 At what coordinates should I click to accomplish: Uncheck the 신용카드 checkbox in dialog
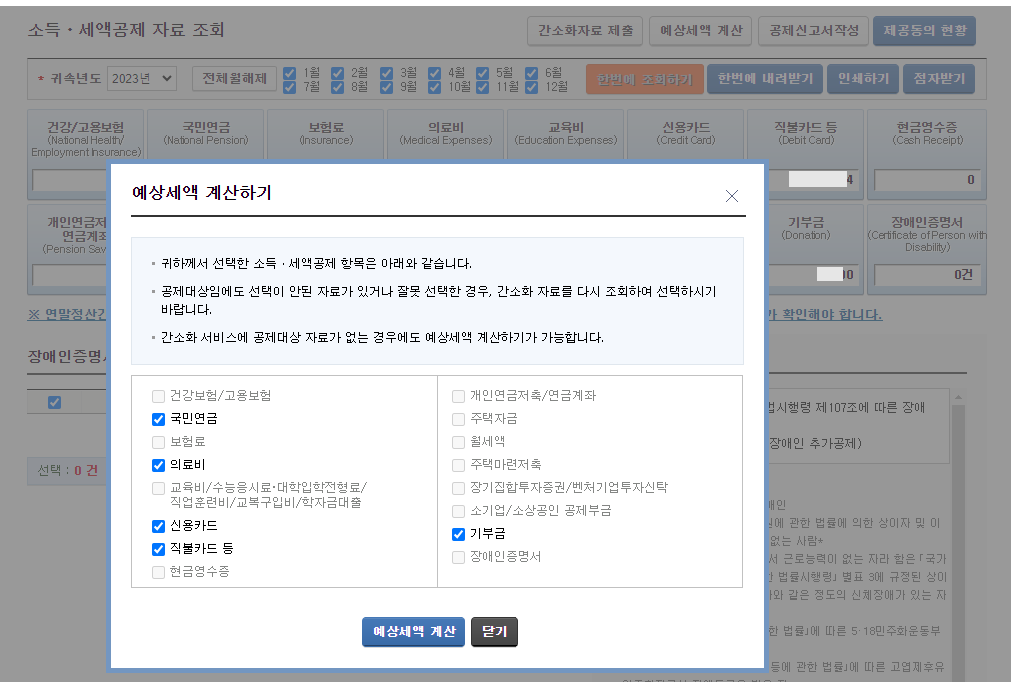[158, 526]
